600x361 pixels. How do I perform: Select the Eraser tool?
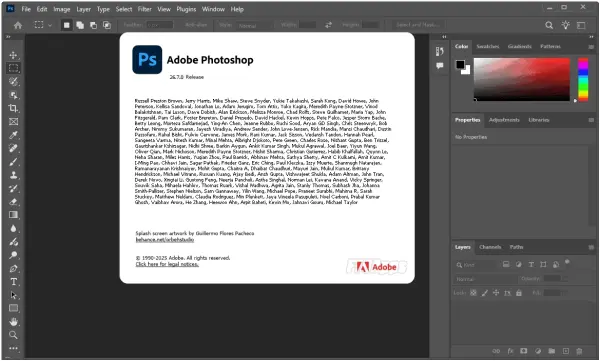point(13,202)
